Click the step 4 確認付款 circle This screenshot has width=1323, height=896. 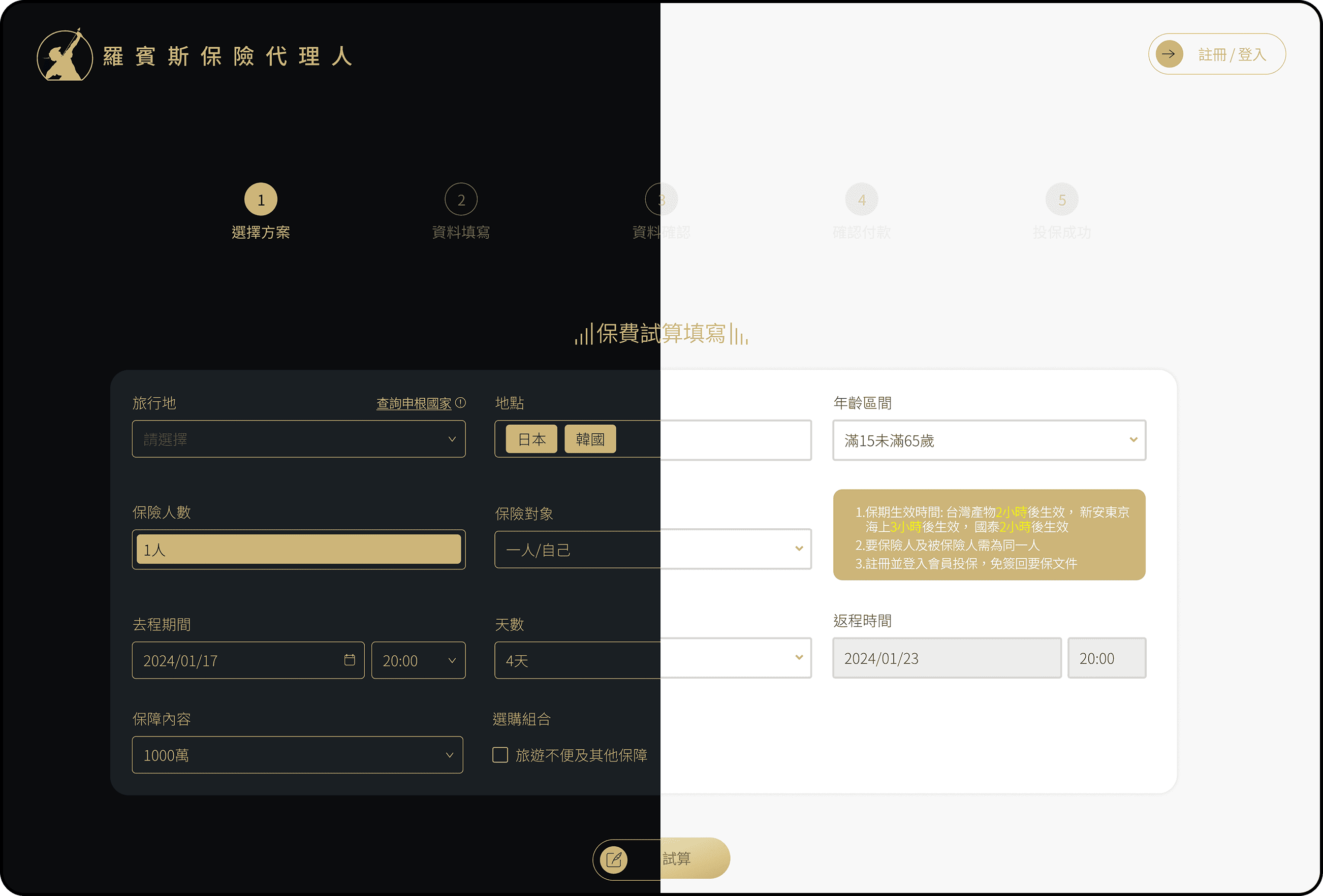[862, 199]
